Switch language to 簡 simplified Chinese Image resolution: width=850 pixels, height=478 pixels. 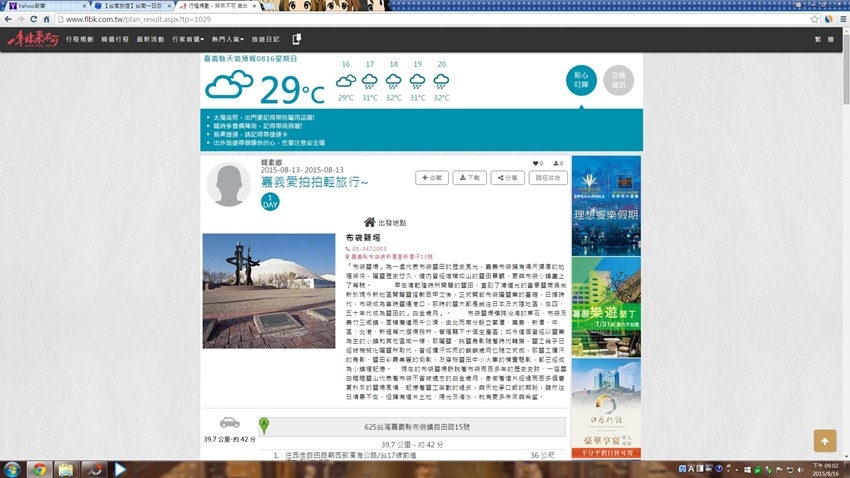[830, 39]
